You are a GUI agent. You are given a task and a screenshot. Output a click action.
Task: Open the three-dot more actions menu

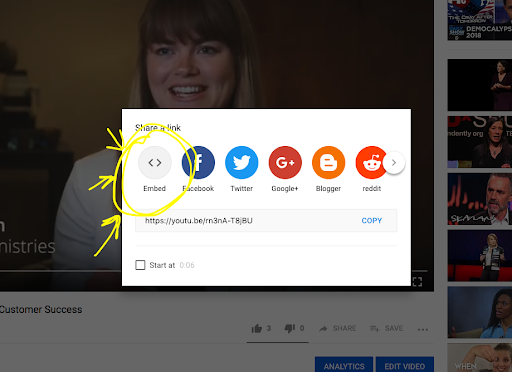click(423, 330)
